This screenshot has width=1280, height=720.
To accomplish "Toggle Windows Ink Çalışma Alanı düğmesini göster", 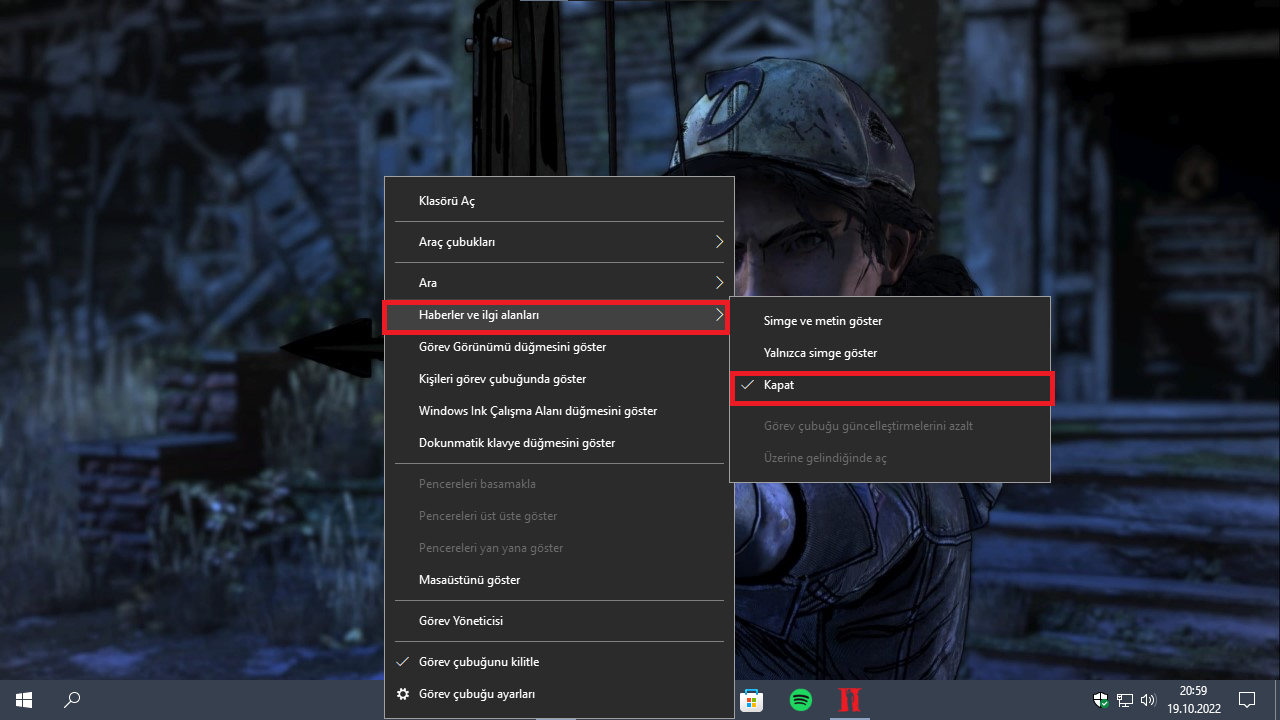I will point(559,411).
